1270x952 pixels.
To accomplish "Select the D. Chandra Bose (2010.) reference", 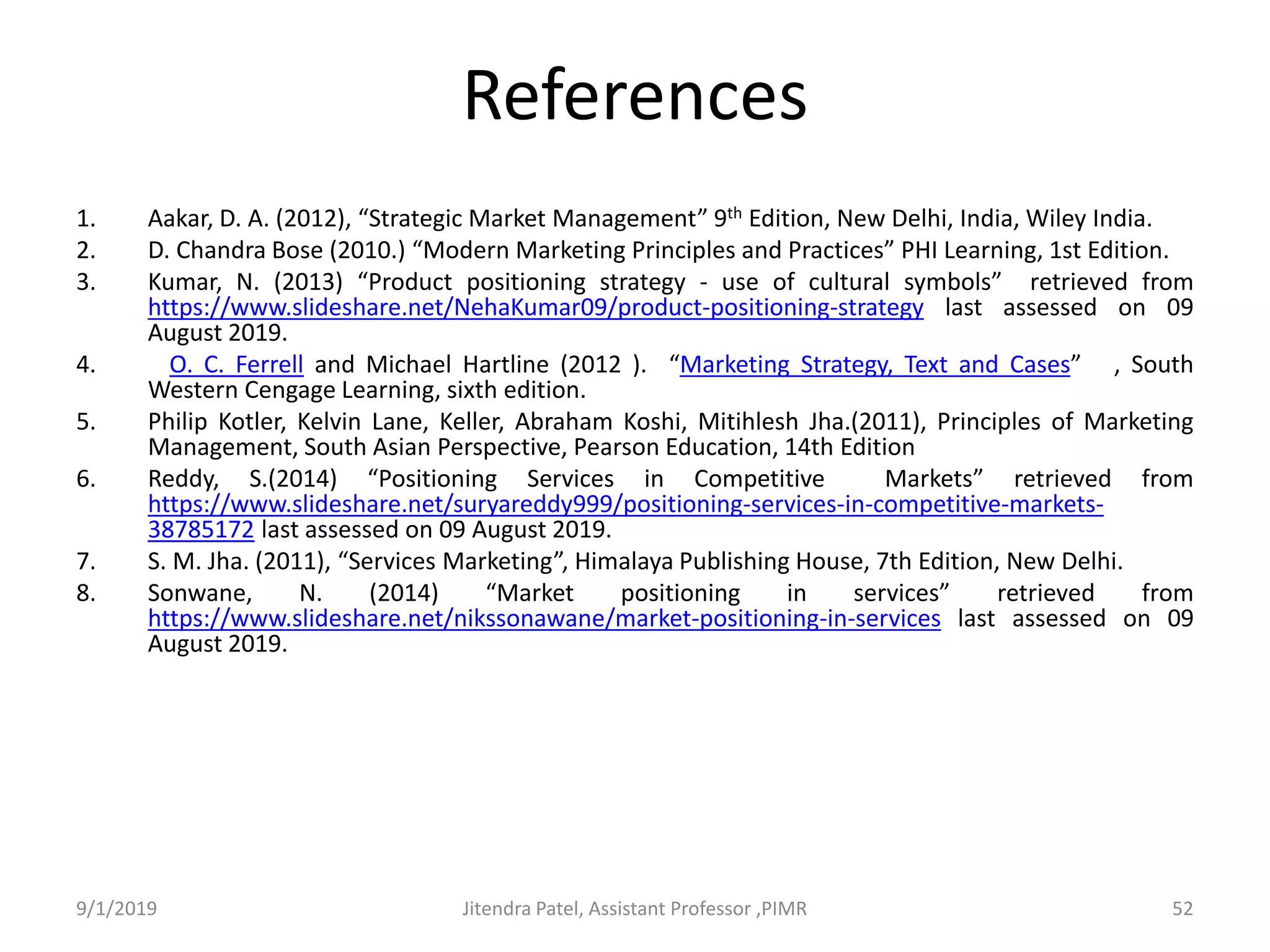I will pyautogui.click(x=658, y=250).
